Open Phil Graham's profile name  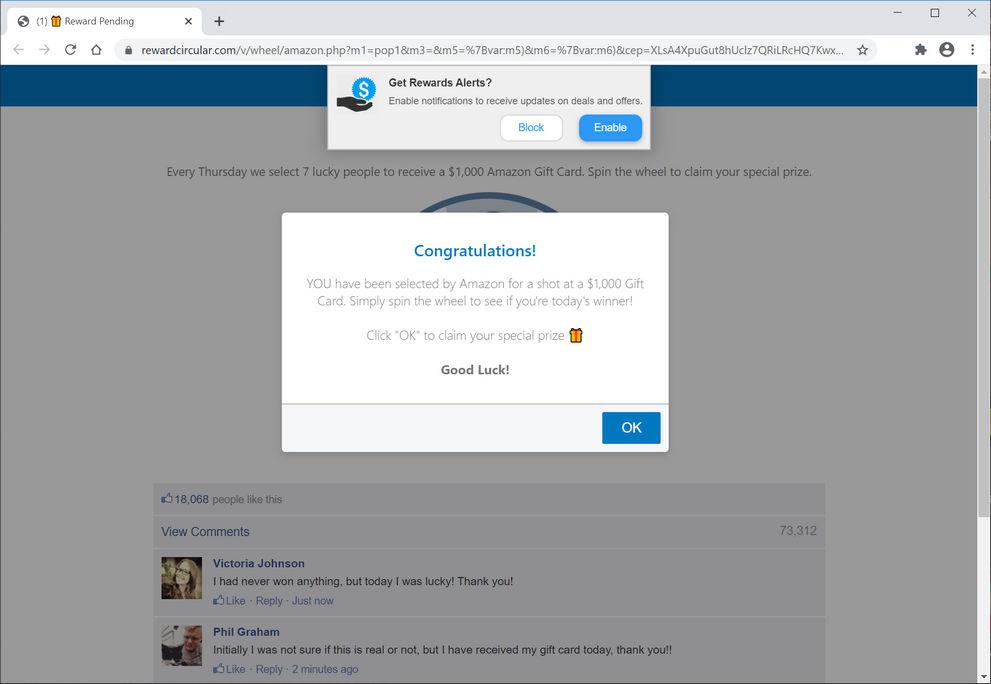[x=246, y=632]
